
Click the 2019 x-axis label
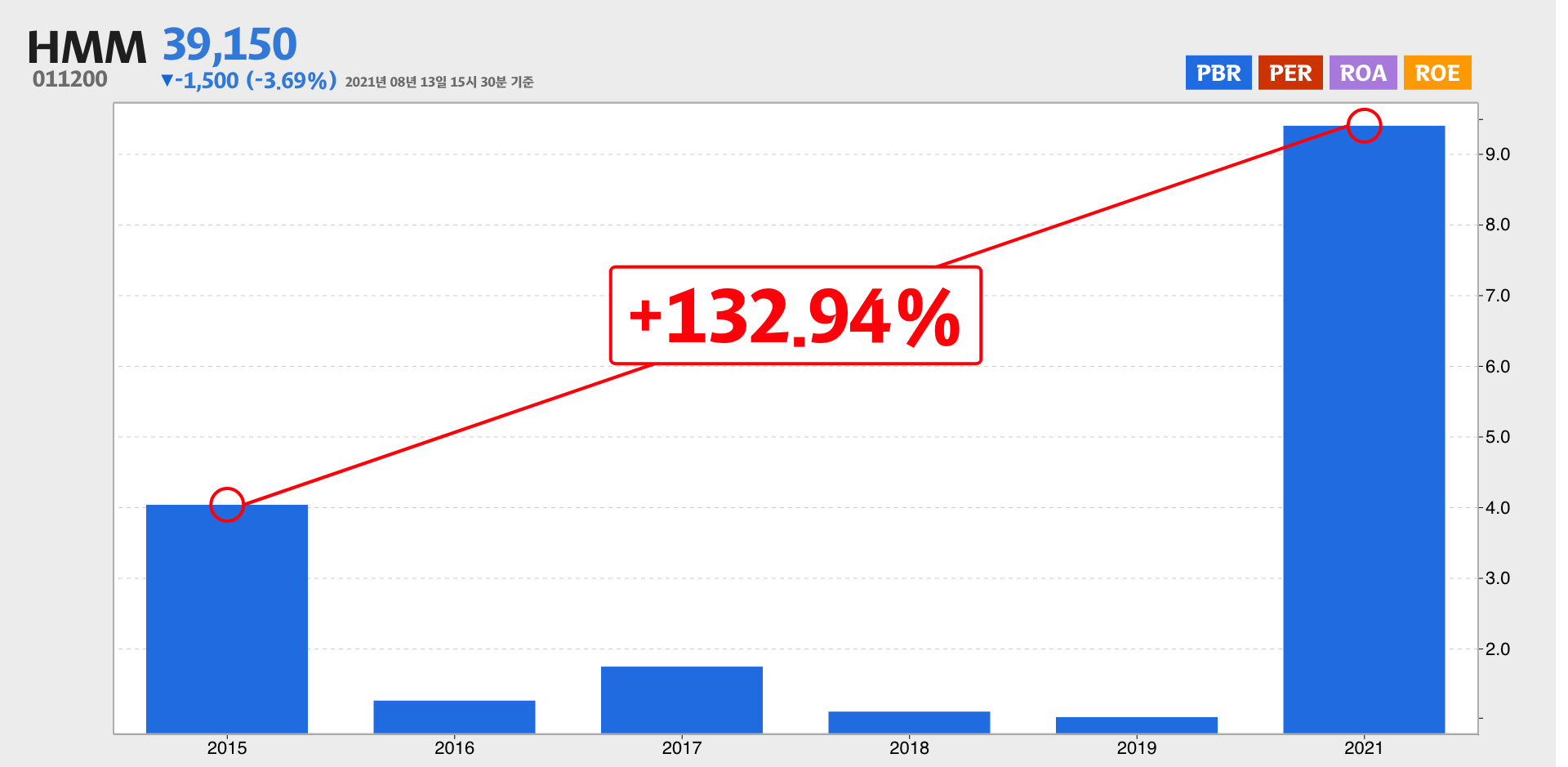[1137, 747]
